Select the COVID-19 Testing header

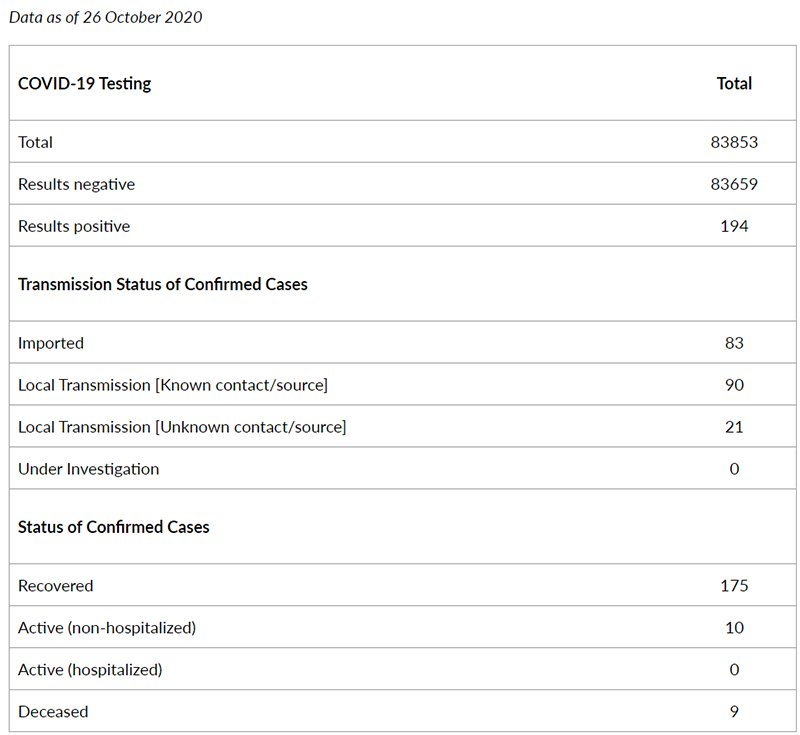(x=85, y=83)
